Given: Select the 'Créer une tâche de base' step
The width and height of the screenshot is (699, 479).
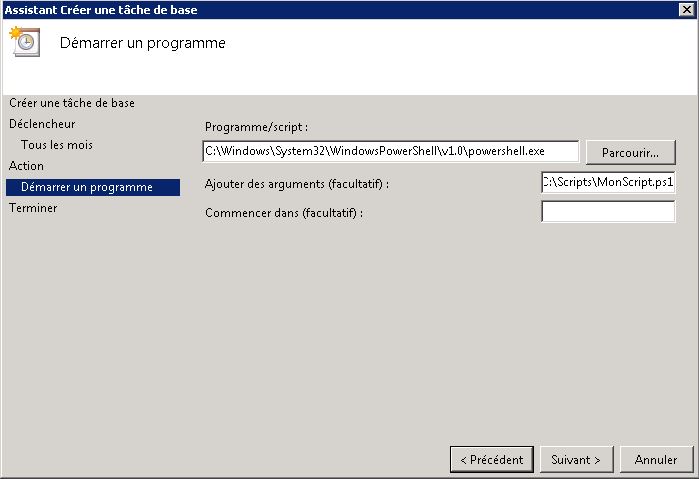Looking at the screenshot, I should click(x=72, y=103).
